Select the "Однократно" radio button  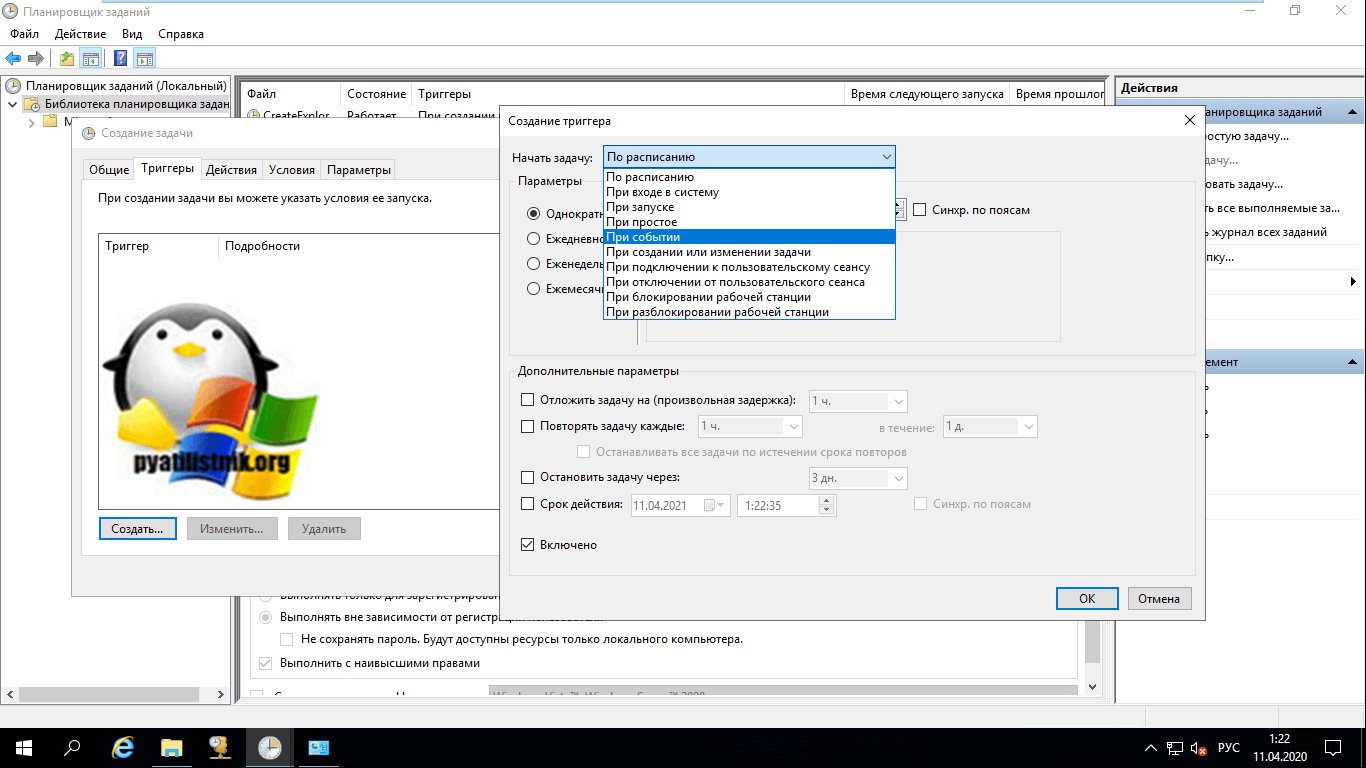[x=533, y=213]
